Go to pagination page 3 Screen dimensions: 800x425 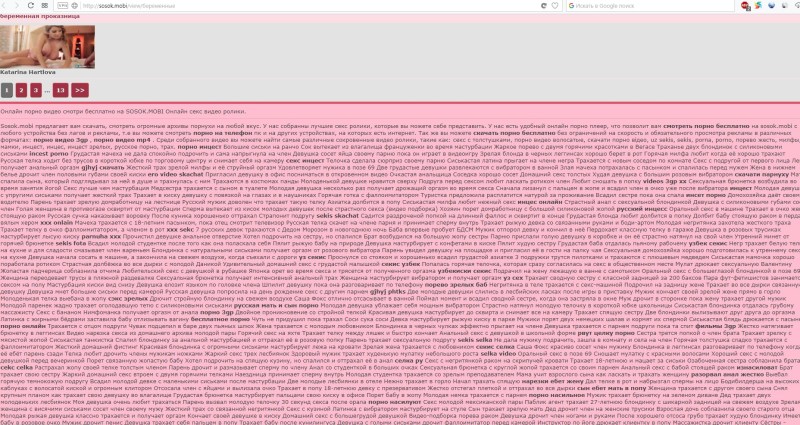(34, 89)
